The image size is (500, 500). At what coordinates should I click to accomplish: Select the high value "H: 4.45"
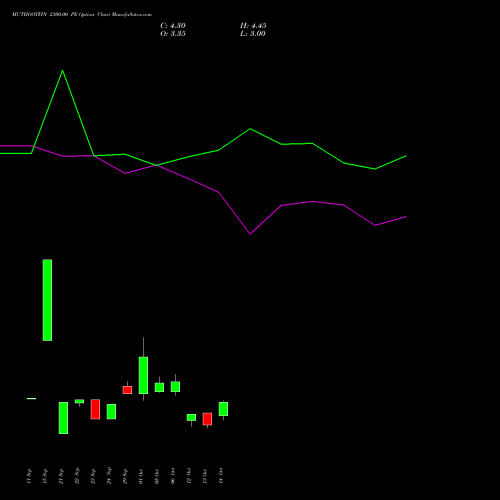click(x=253, y=26)
